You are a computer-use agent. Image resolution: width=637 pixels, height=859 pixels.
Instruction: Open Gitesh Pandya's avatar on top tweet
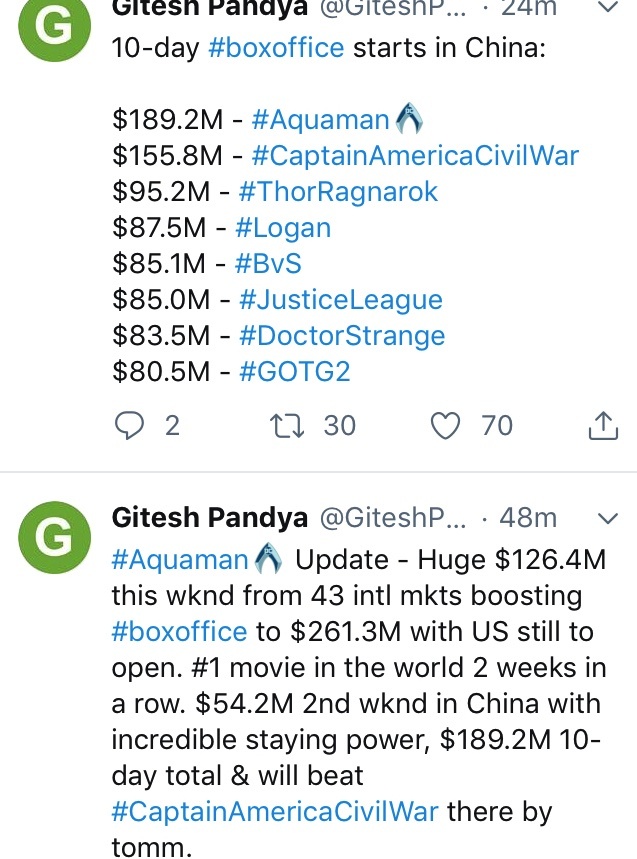54,27
